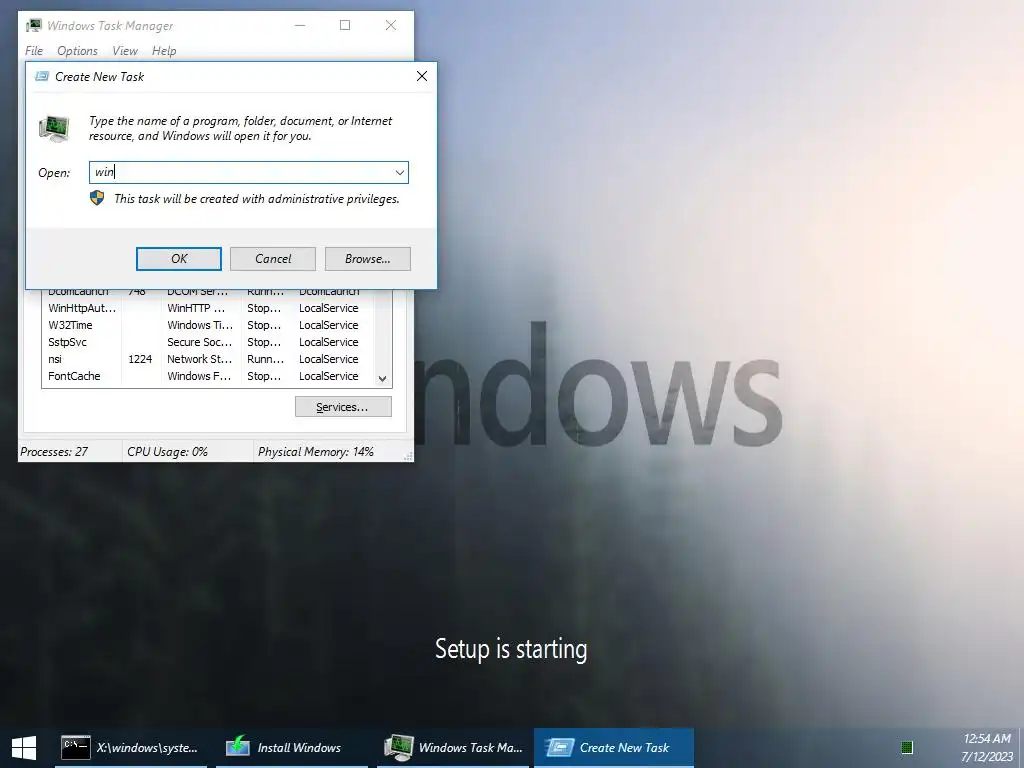The width and height of the screenshot is (1024, 768).
Task: Click the green CPU tray icon
Action: click(906, 748)
